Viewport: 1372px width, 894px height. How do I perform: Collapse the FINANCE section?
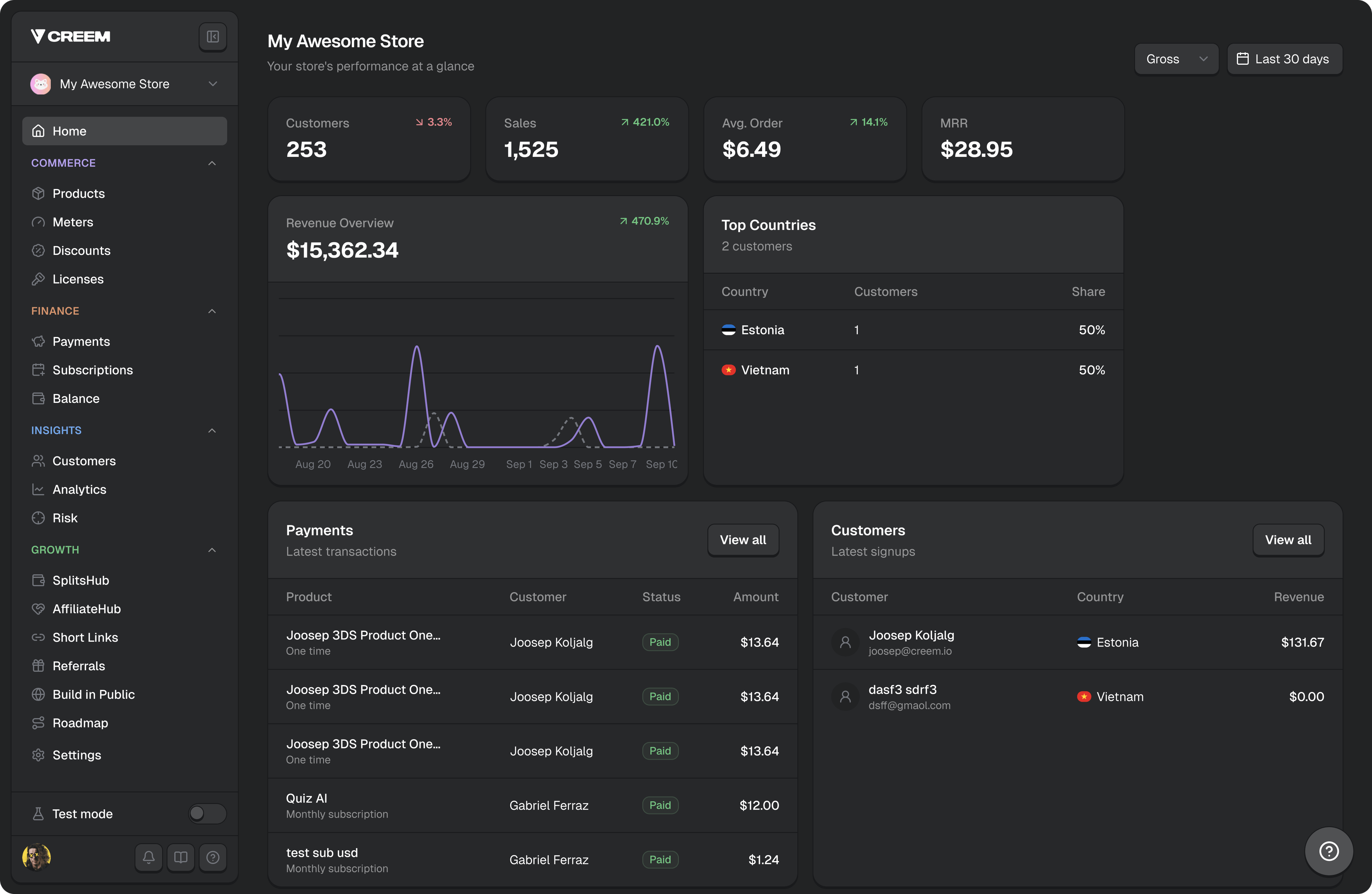click(212, 311)
